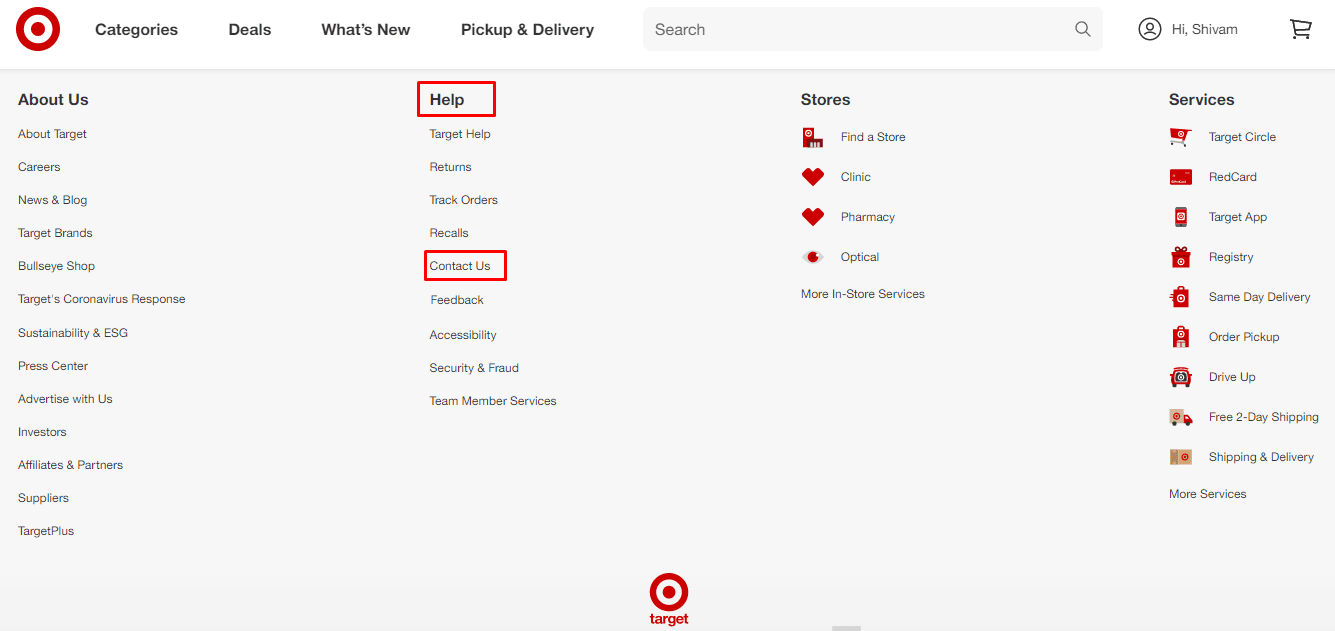Open the Free 2-Day Shipping truck icon
The image size is (1335, 631).
click(1181, 417)
